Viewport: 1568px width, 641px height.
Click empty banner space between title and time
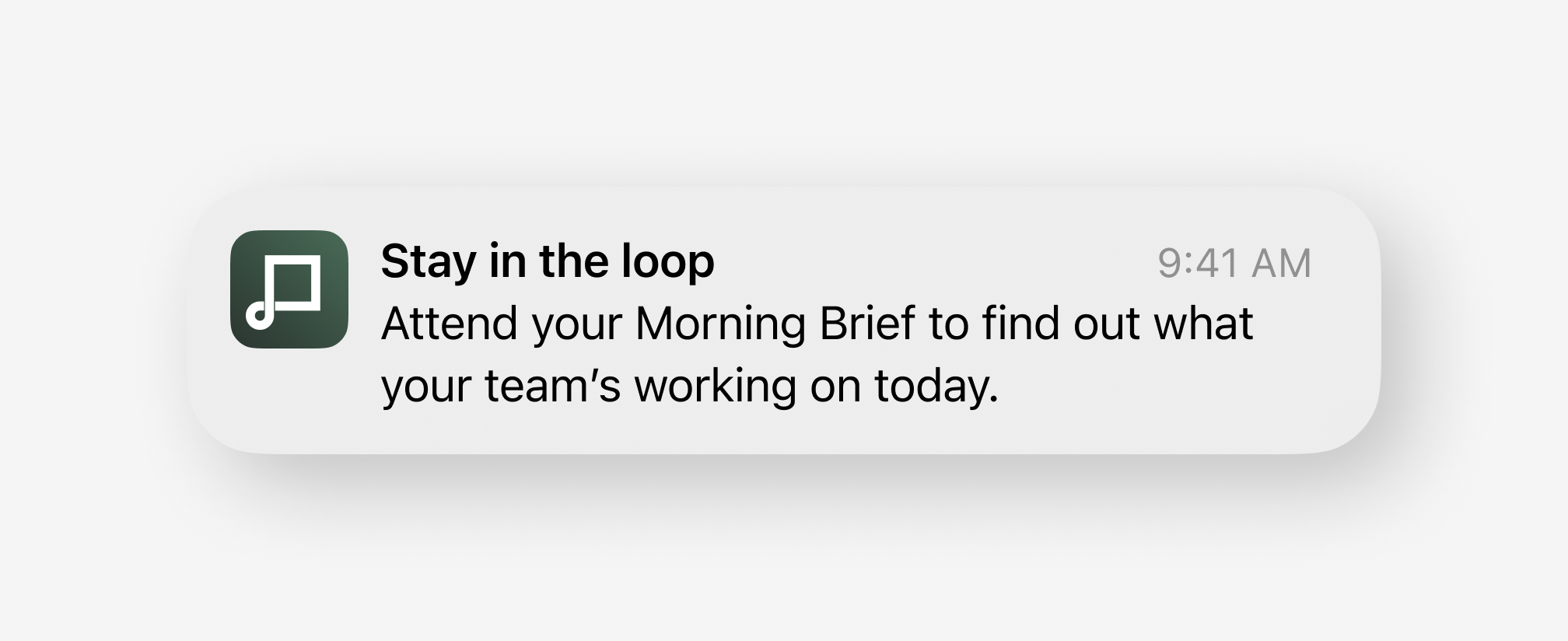[933, 262]
